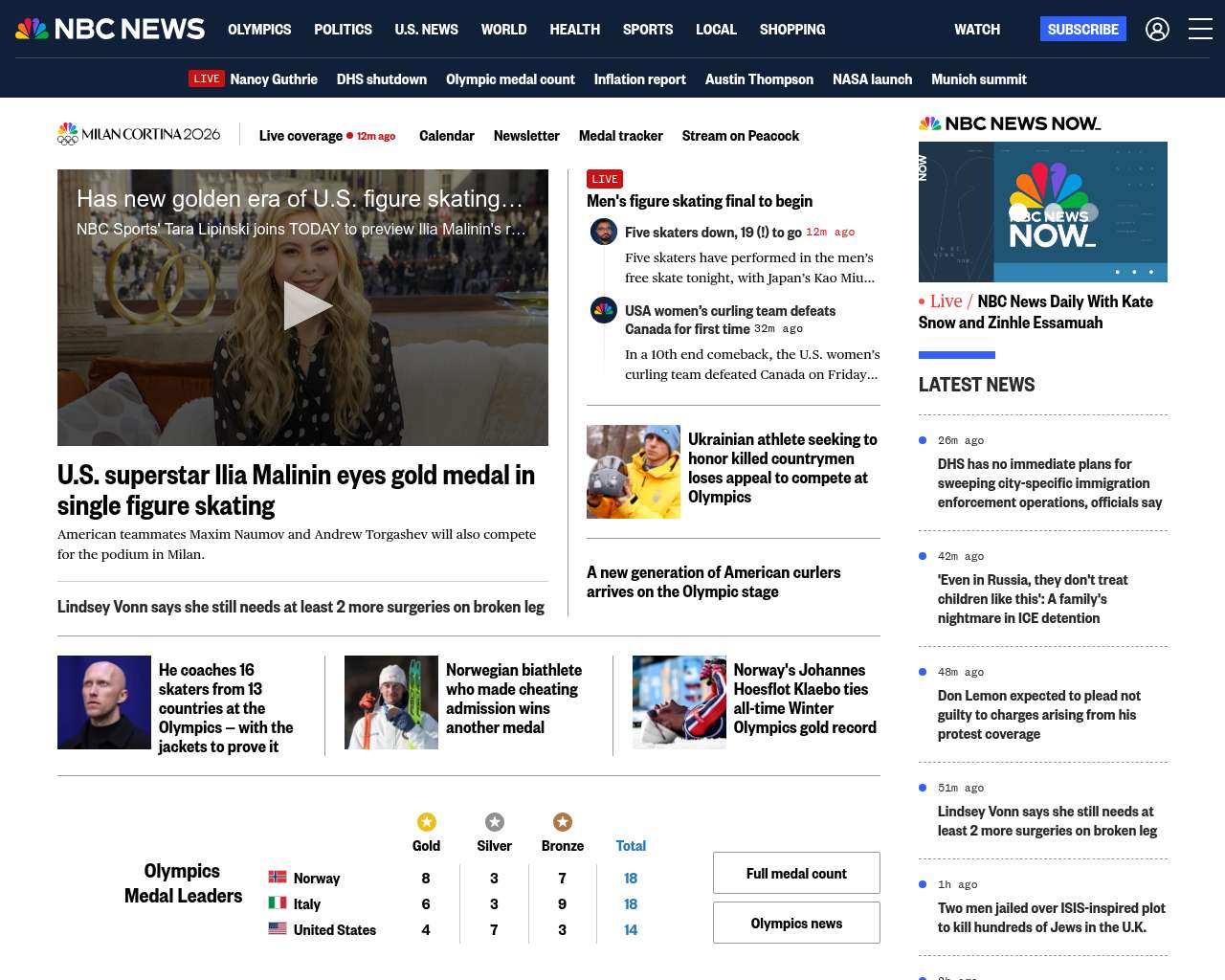
Task: Open the Norwegian biathlete photo thumbnail
Action: 391,702
